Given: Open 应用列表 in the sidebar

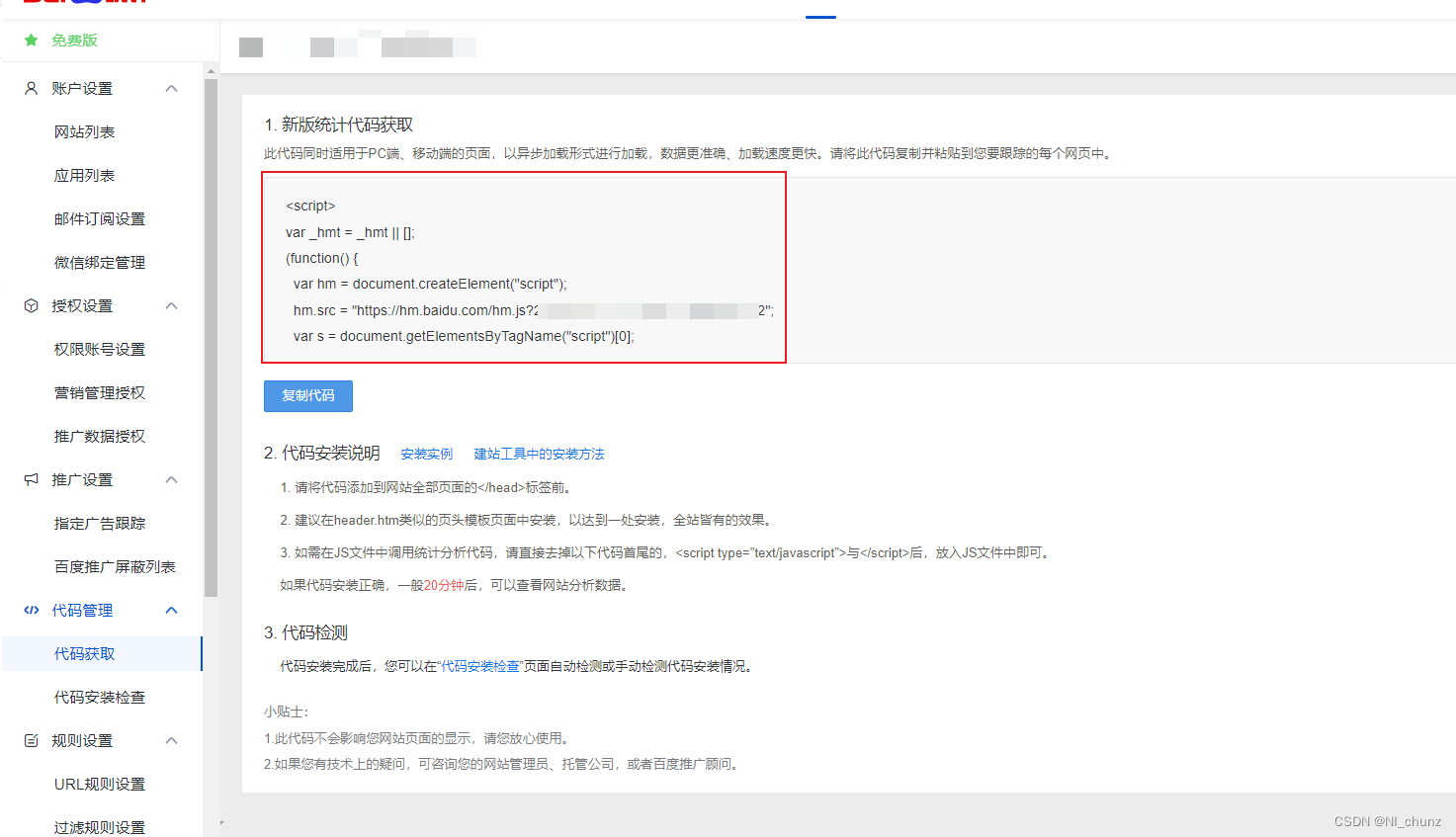Looking at the screenshot, I should [x=84, y=175].
